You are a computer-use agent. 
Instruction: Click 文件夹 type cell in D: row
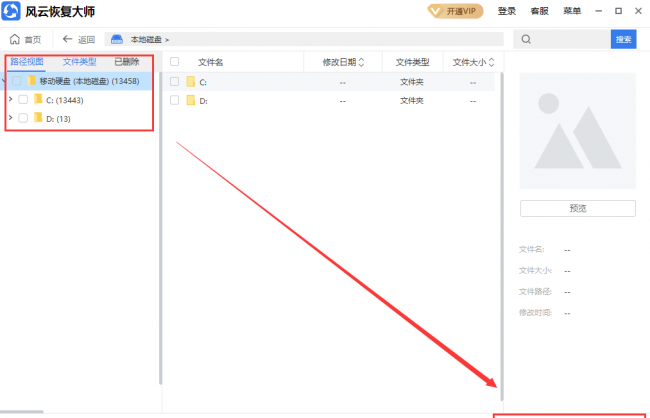click(x=412, y=101)
